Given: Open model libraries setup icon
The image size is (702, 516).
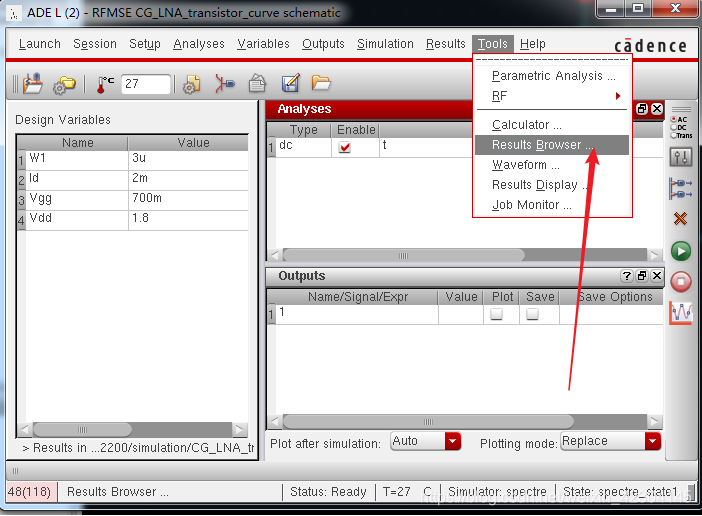Looking at the screenshot, I should 192,84.
